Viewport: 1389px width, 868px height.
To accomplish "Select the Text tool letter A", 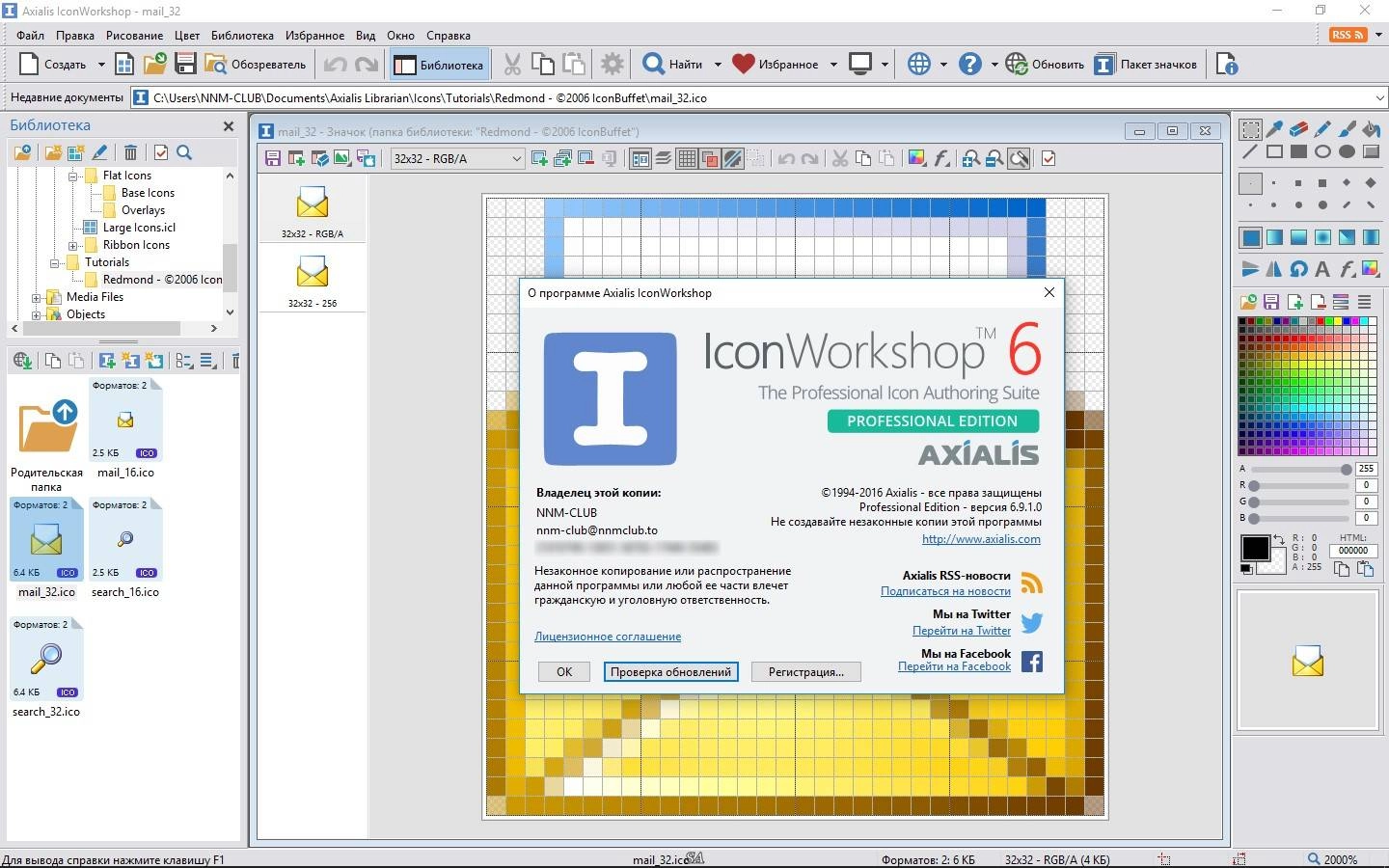I will 1322,269.
